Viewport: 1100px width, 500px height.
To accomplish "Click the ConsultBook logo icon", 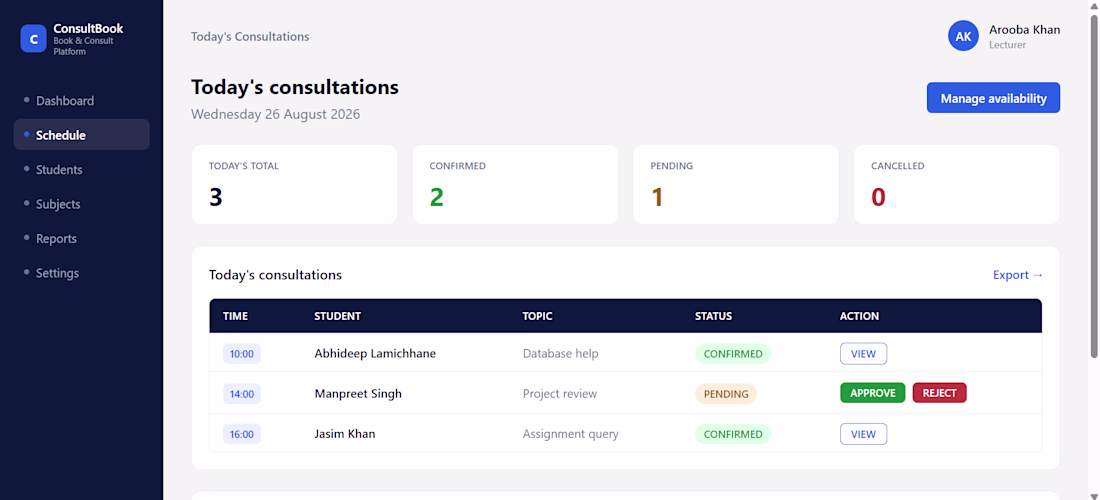I will pyautogui.click(x=33, y=39).
